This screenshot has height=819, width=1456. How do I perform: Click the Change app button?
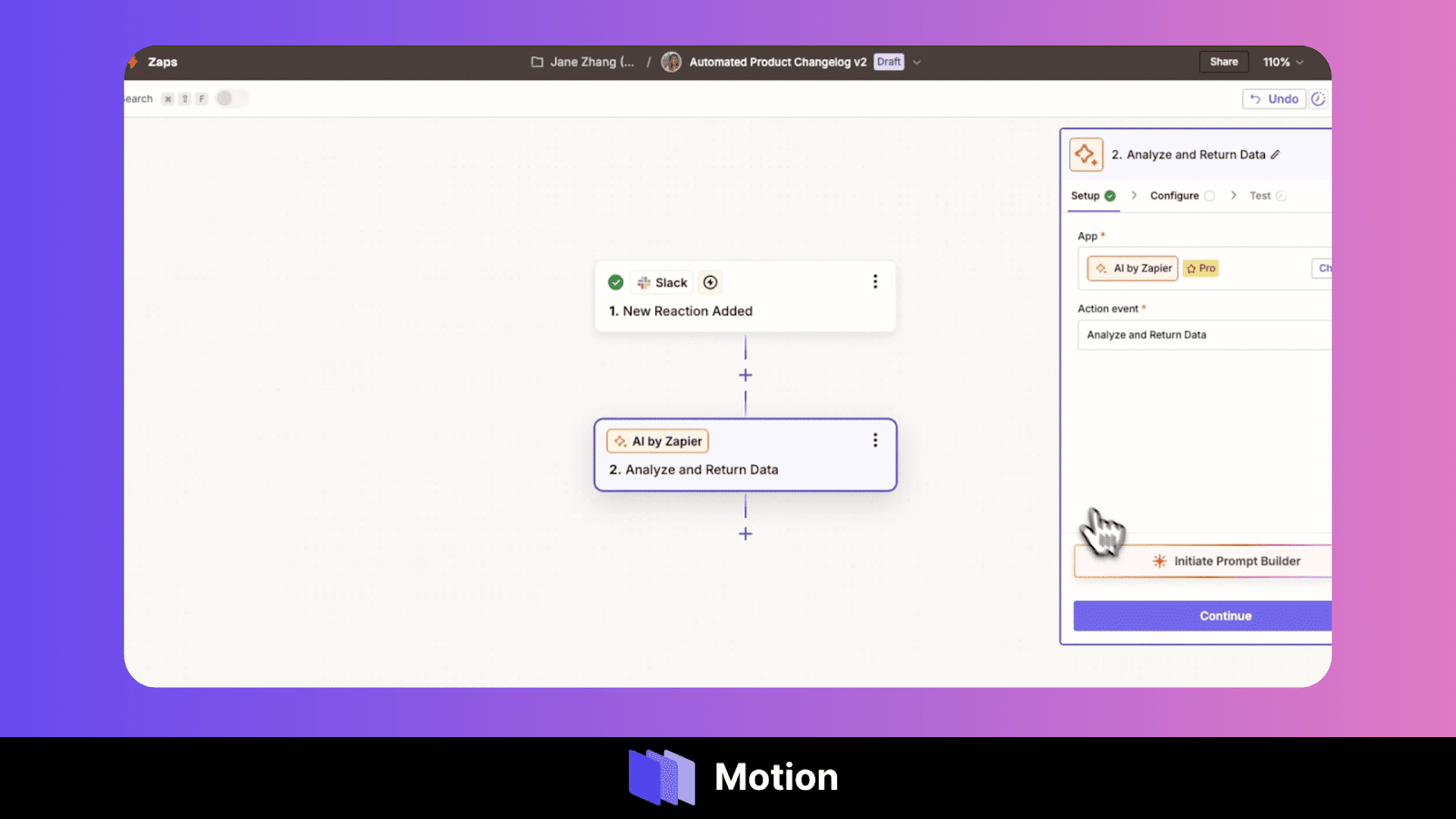click(1322, 268)
